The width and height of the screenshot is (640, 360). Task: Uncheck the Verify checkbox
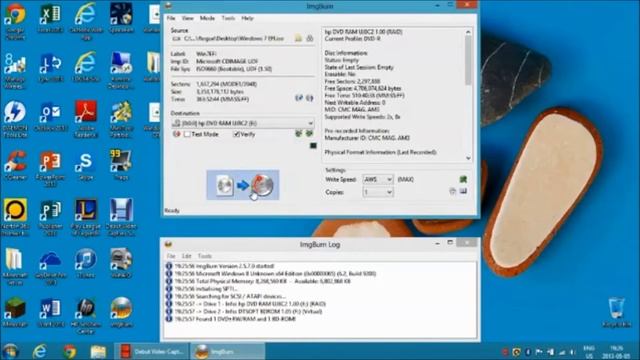pos(236,134)
